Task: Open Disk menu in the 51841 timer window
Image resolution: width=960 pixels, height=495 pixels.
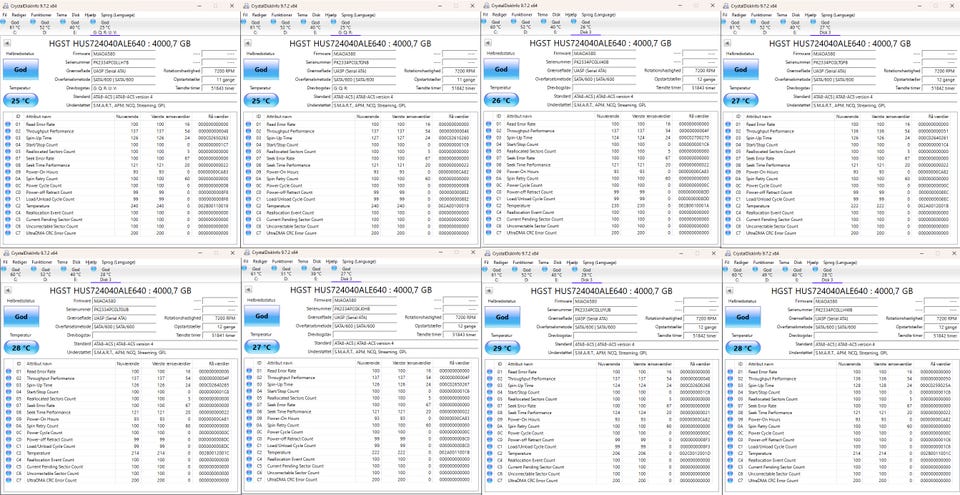Action: (77, 261)
